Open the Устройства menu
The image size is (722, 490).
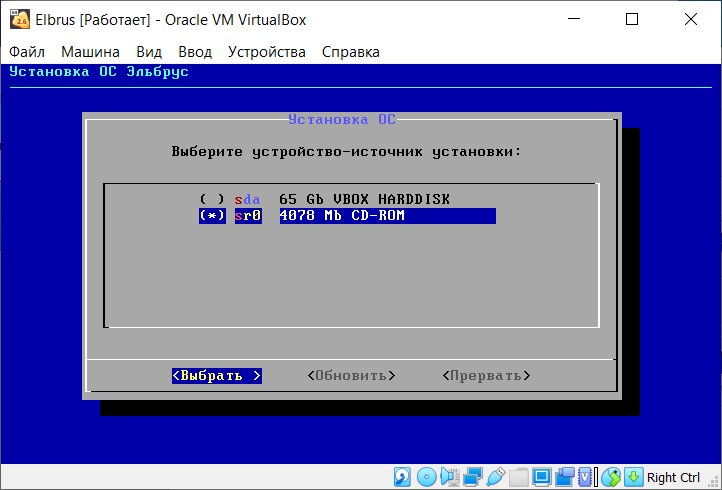(x=267, y=52)
